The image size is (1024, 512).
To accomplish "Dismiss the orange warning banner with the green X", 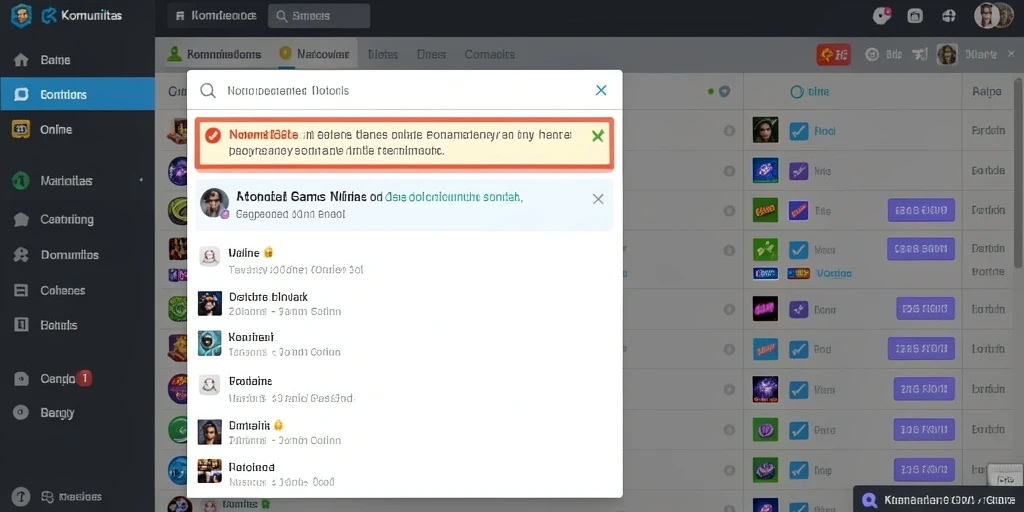I will point(597,136).
